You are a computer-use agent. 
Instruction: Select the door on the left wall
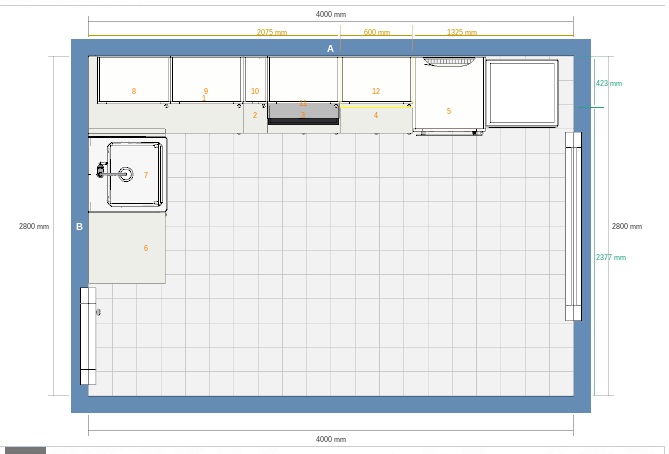tap(88, 335)
